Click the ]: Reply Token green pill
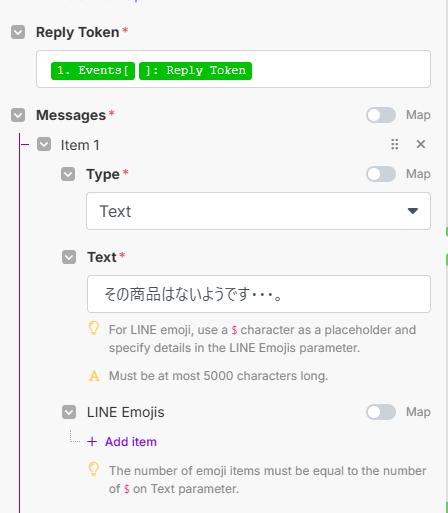Screen dimensions: 448x513 [x=195, y=71]
